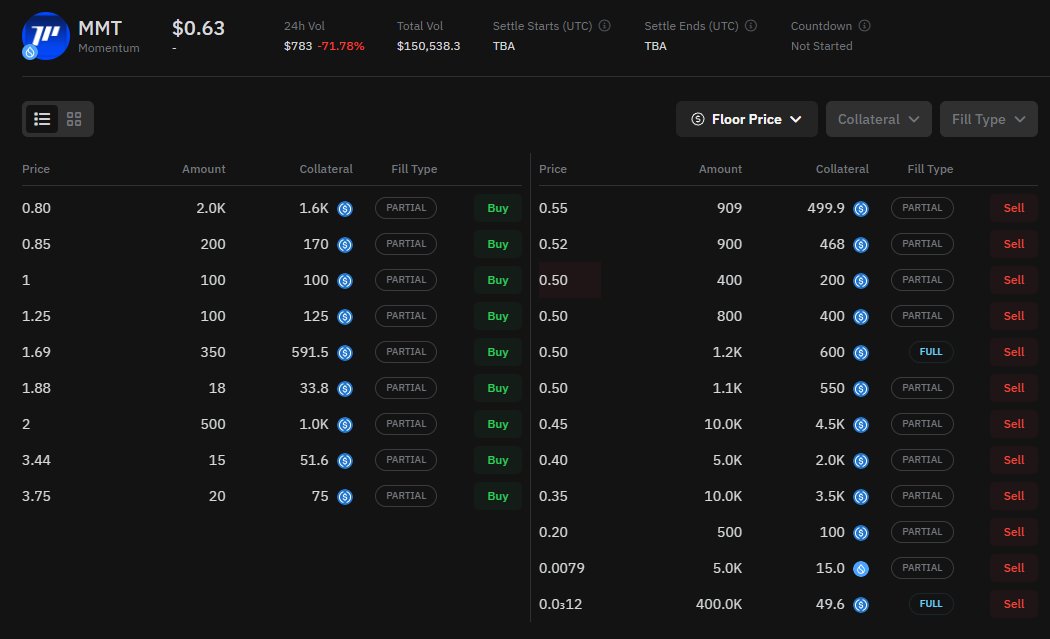Sell into the 0.50 order of 400

[1014, 280]
